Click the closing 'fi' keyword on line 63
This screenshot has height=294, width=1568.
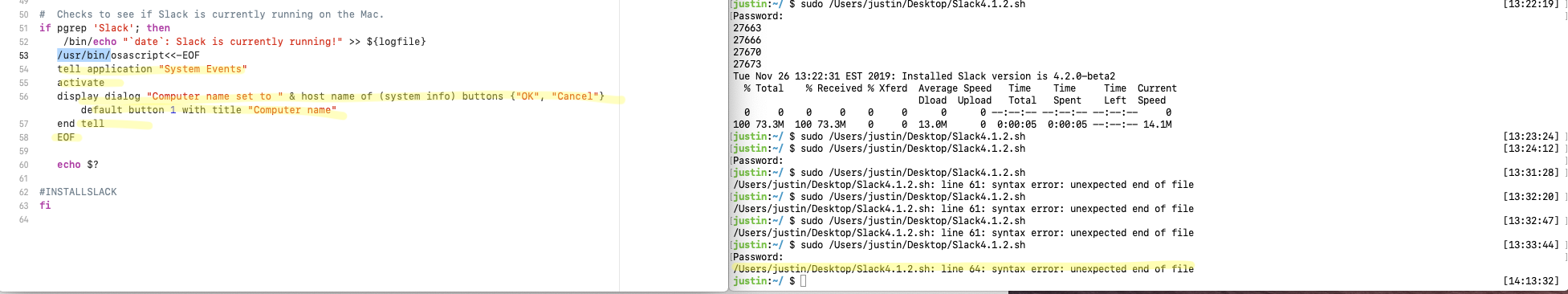pos(45,206)
